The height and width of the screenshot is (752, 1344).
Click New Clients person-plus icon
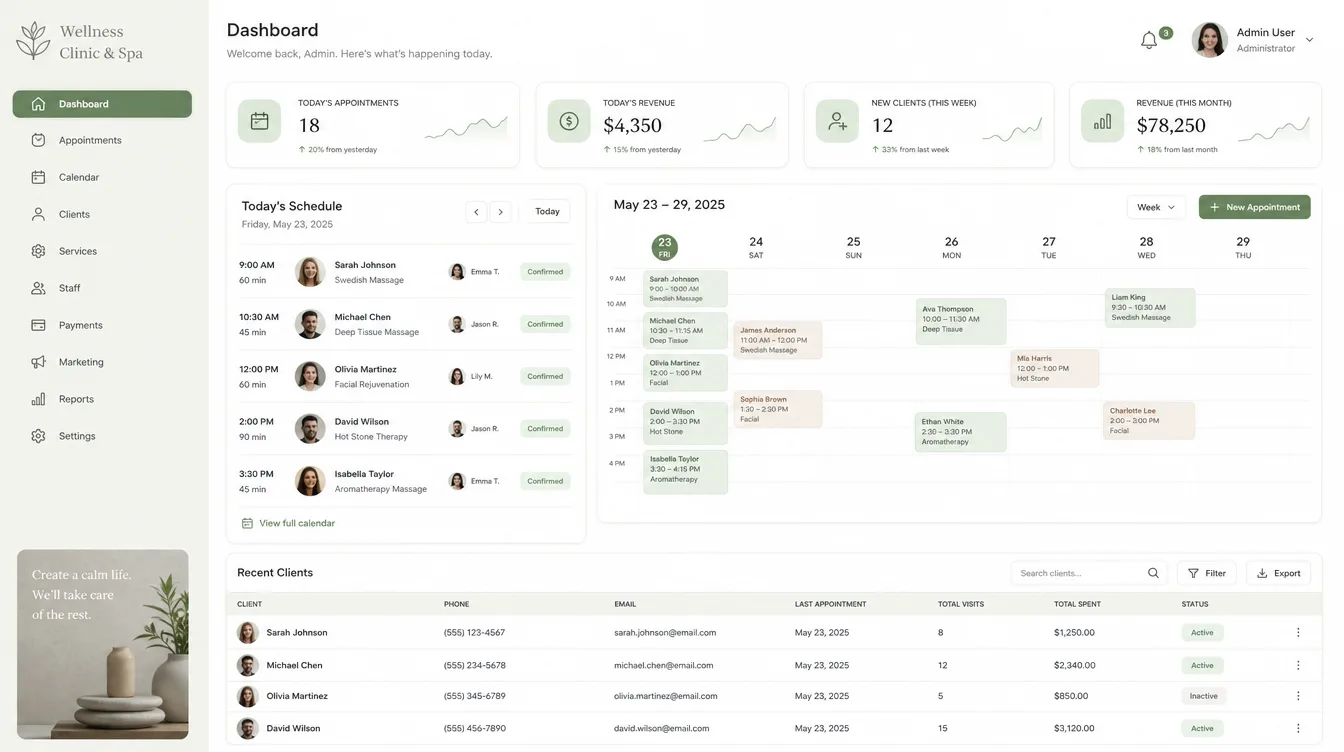[x=837, y=121]
